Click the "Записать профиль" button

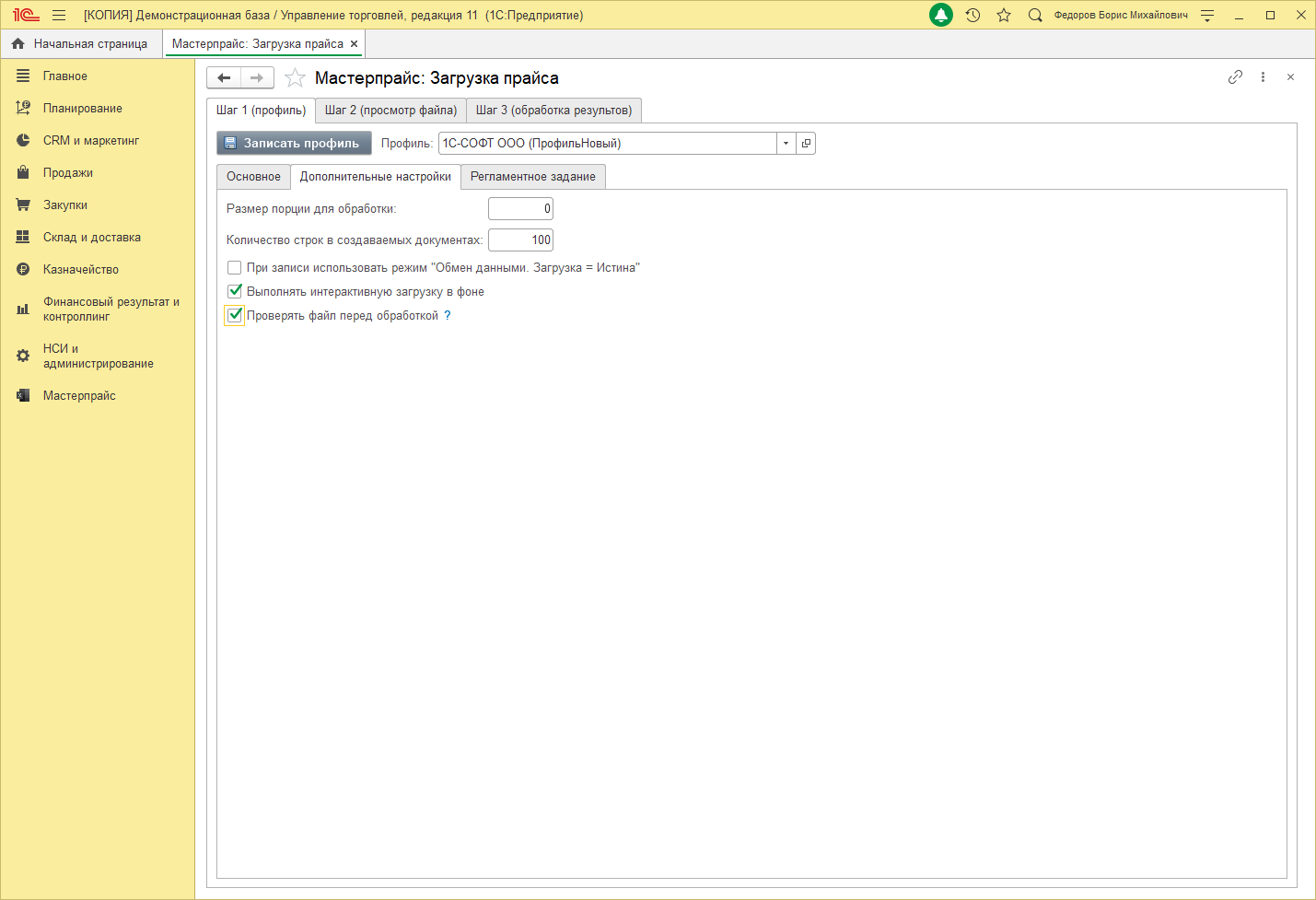point(294,144)
